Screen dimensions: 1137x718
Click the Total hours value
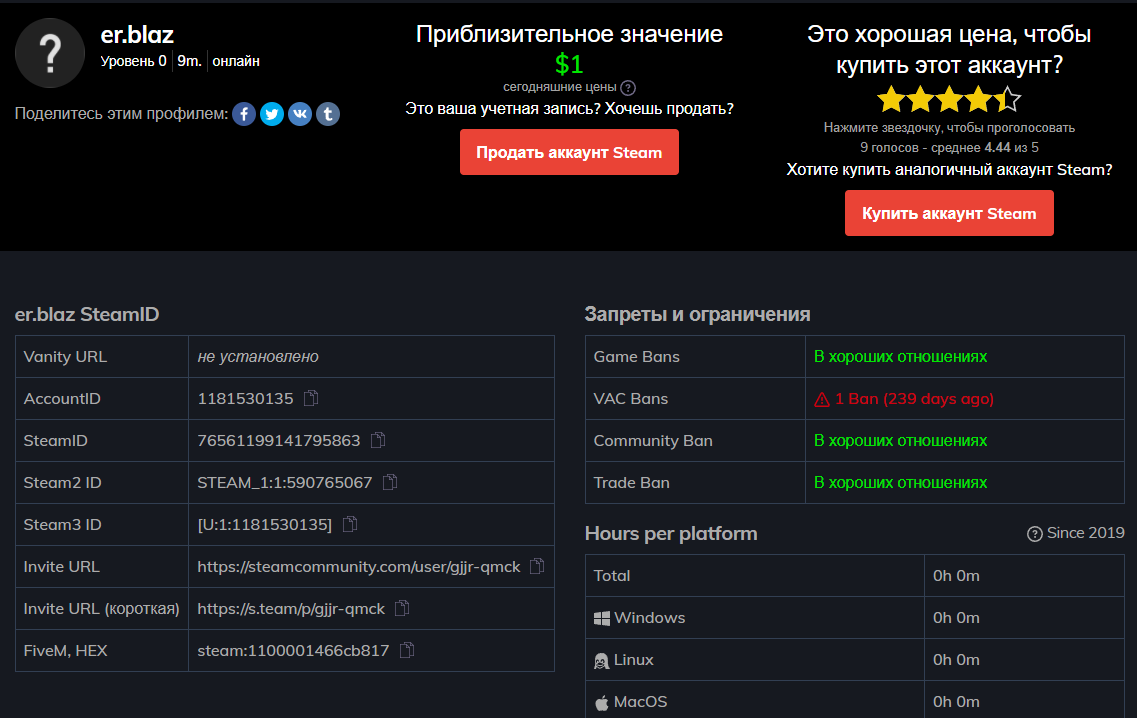(956, 576)
